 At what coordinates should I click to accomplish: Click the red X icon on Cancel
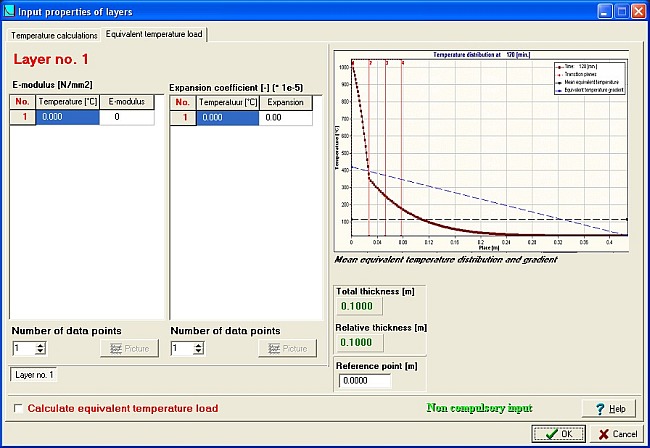click(x=604, y=434)
